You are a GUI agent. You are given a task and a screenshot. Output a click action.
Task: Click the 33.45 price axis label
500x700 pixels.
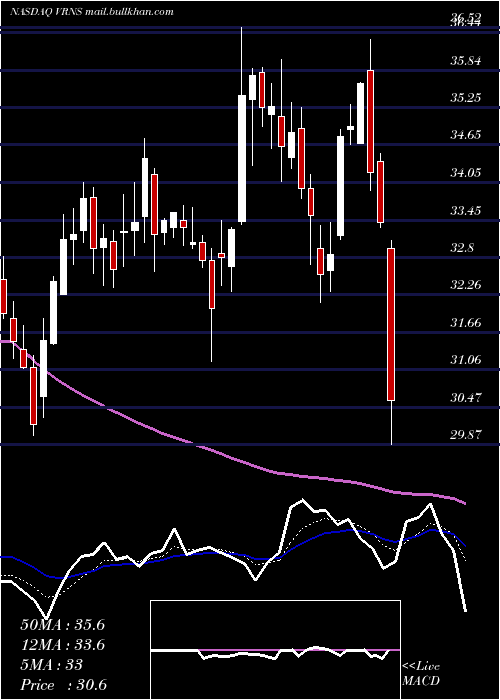point(466,211)
